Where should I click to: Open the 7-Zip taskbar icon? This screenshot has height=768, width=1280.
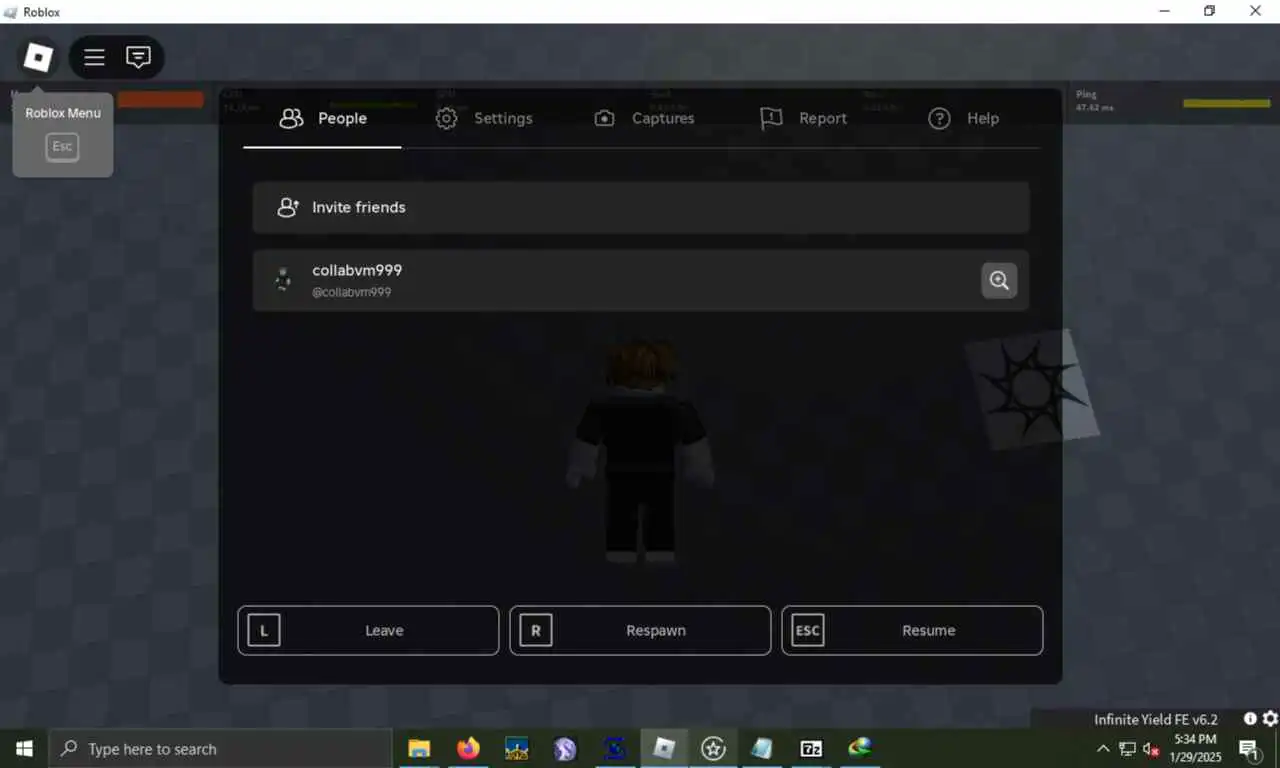[811, 748]
